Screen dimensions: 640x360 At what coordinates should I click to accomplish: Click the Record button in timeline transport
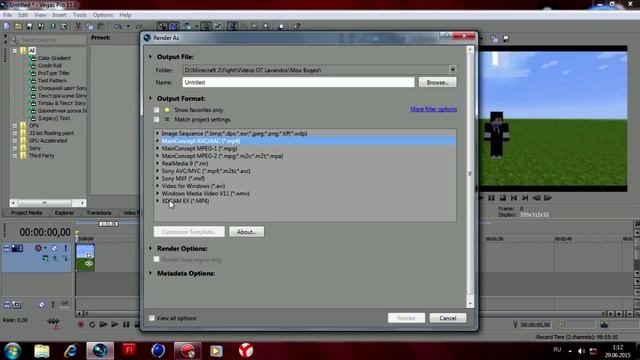pyautogui.click(x=81, y=324)
